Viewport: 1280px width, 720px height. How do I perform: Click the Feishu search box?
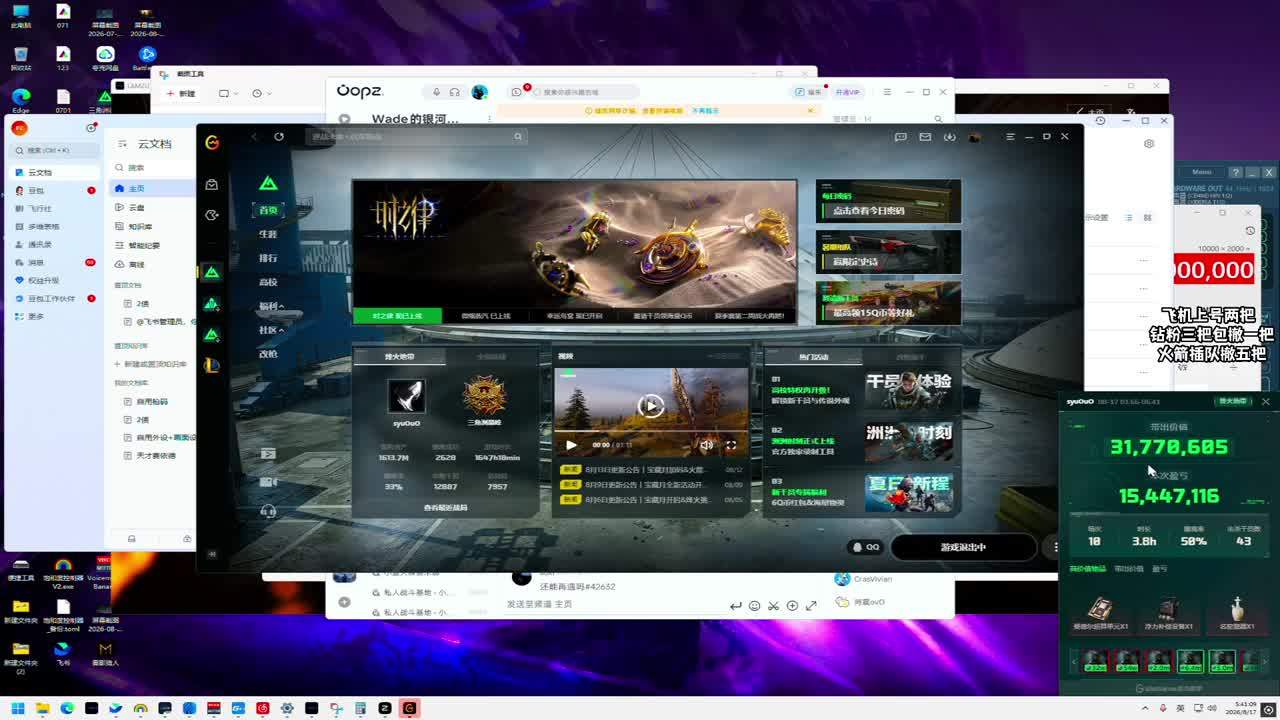coord(53,150)
